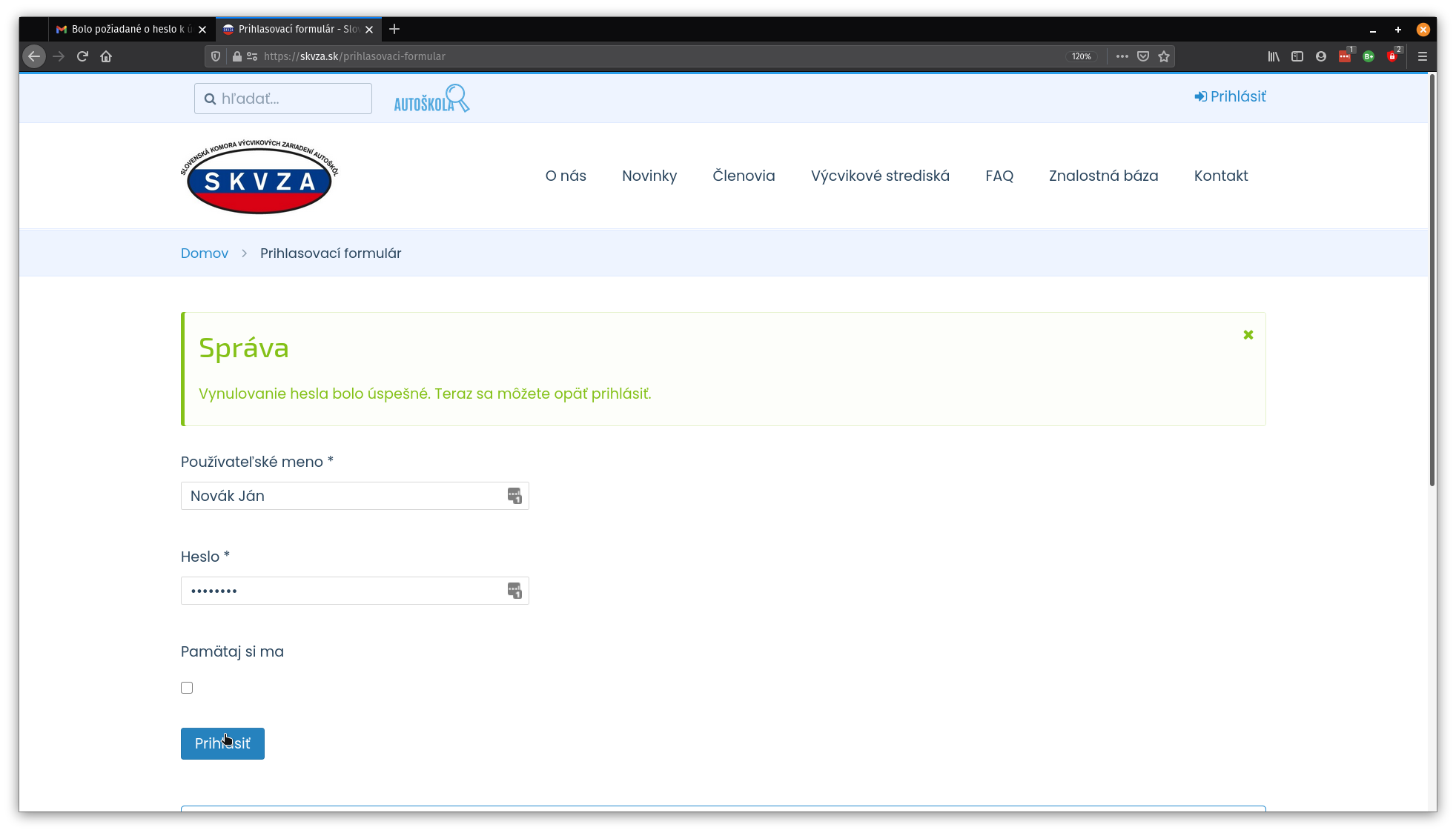Image resolution: width=1456 pixels, height=833 pixels.
Task: Open the Firefox hamburger menu
Action: (x=1423, y=56)
